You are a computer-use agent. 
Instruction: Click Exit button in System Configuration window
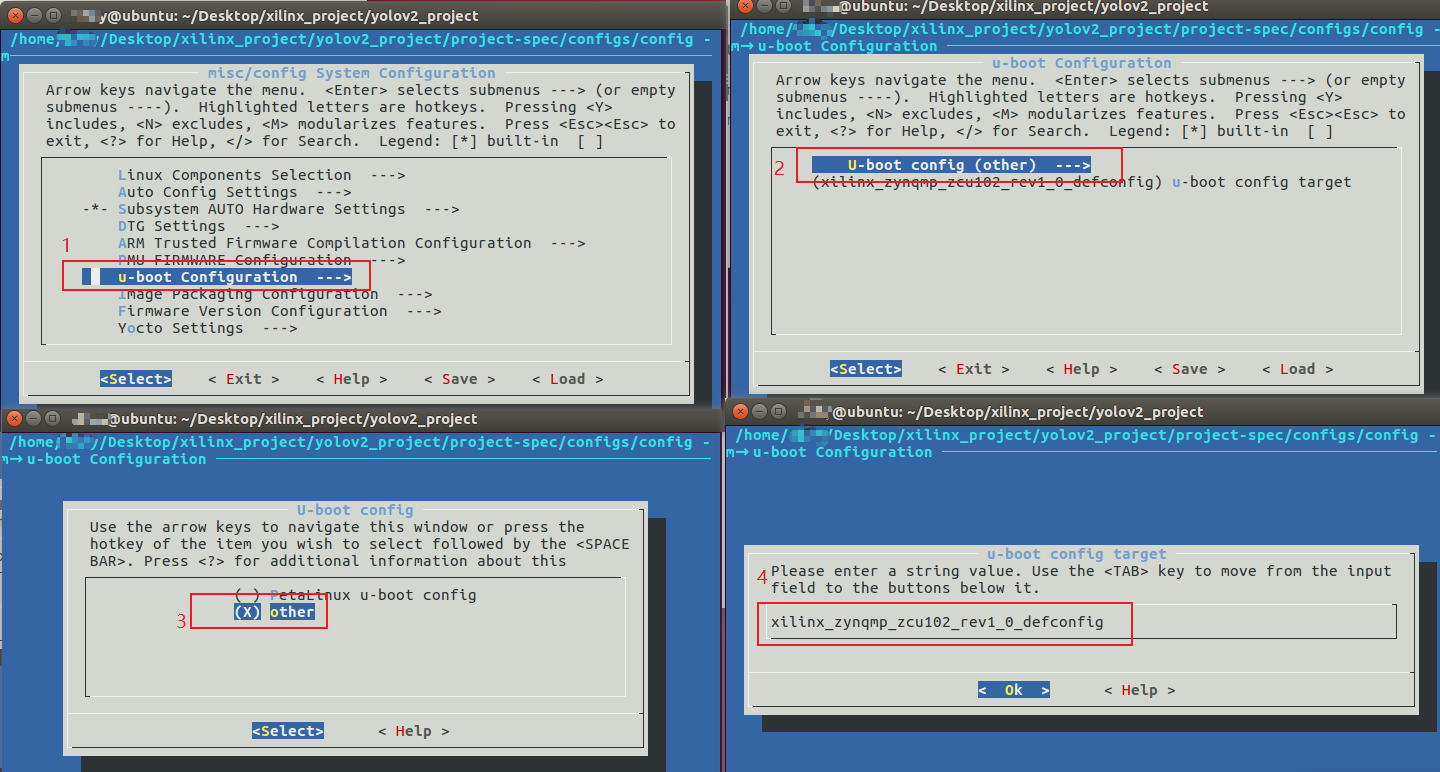244,379
